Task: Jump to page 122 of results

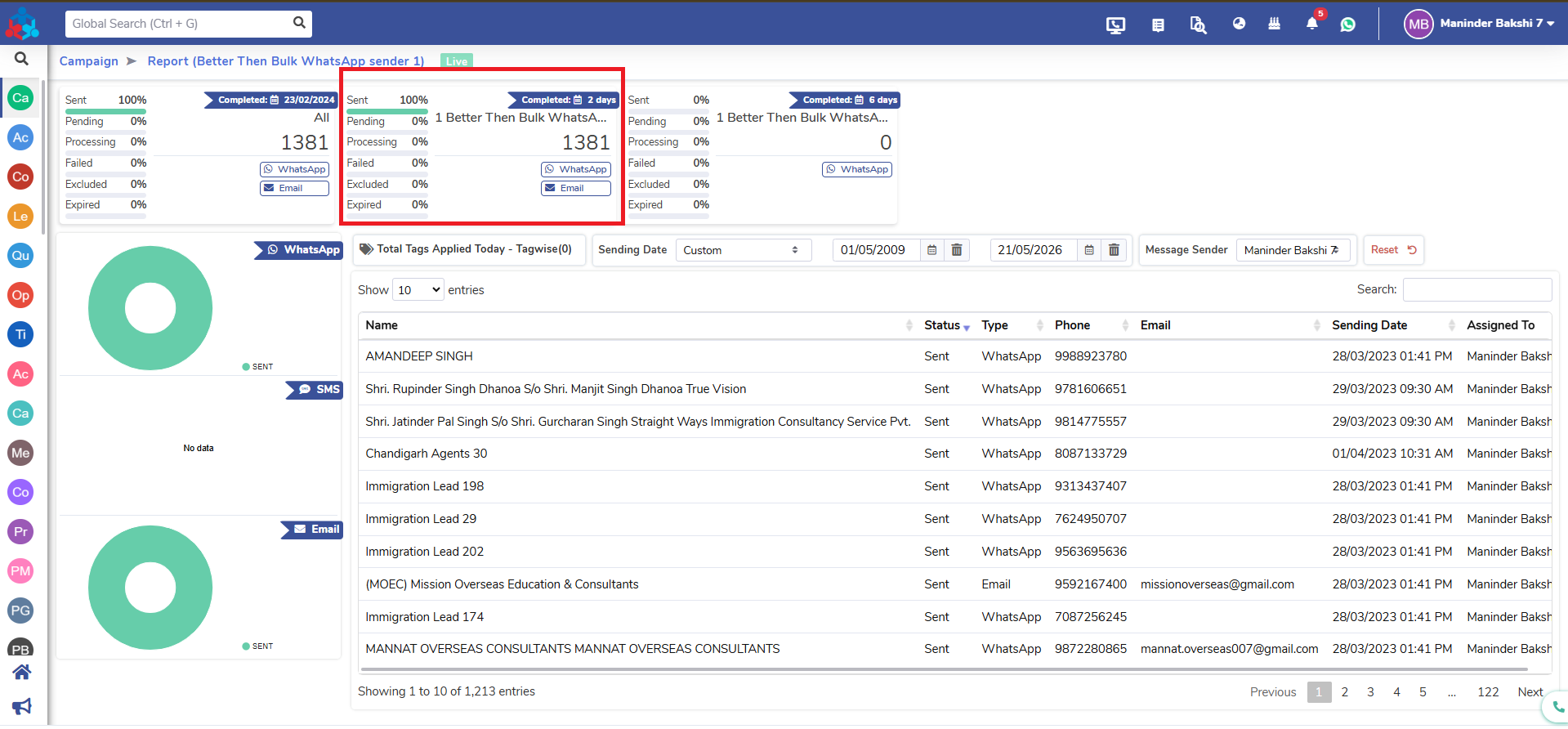Action: click(x=1488, y=692)
